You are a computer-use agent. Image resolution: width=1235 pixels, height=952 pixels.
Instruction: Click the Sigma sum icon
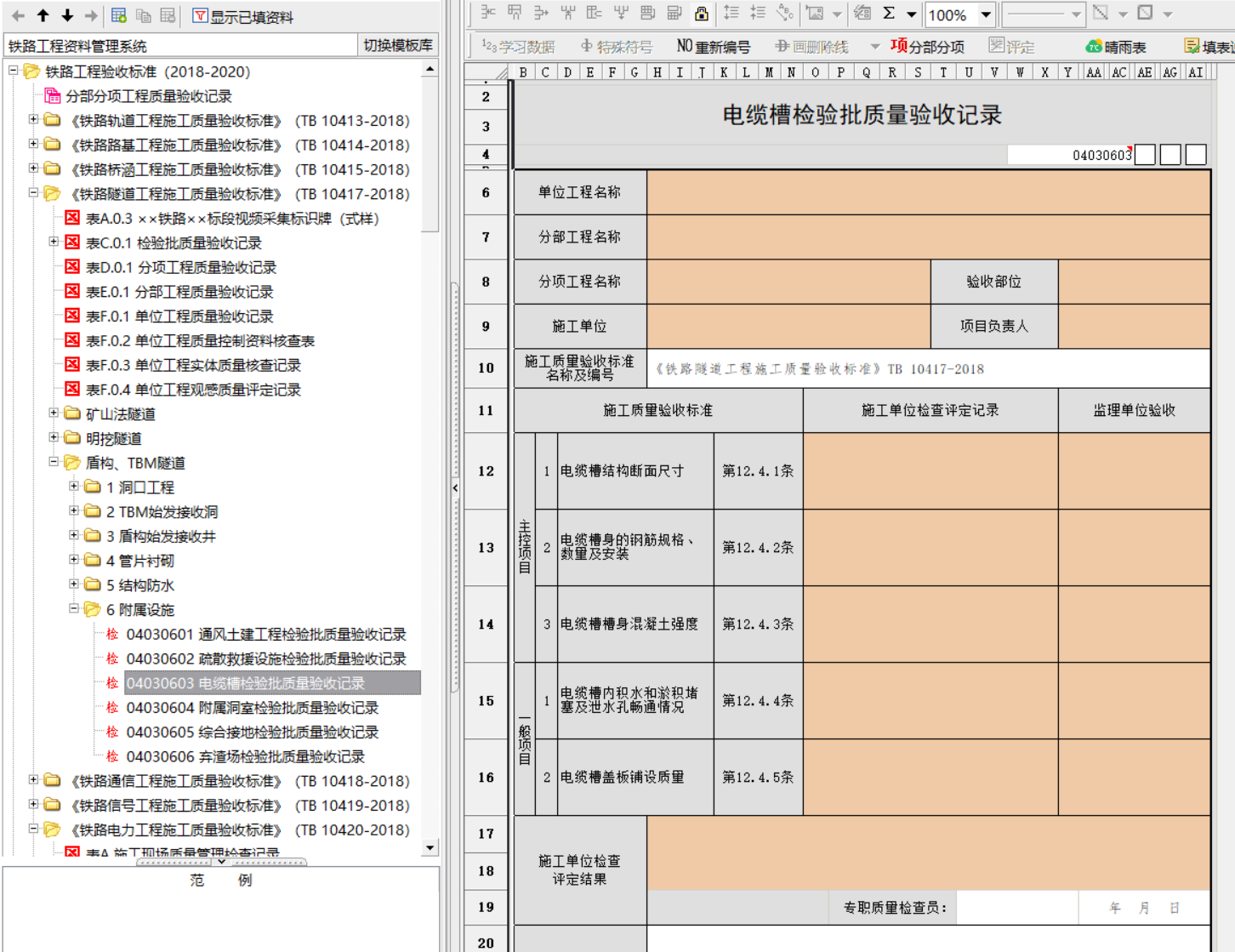point(889,13)
